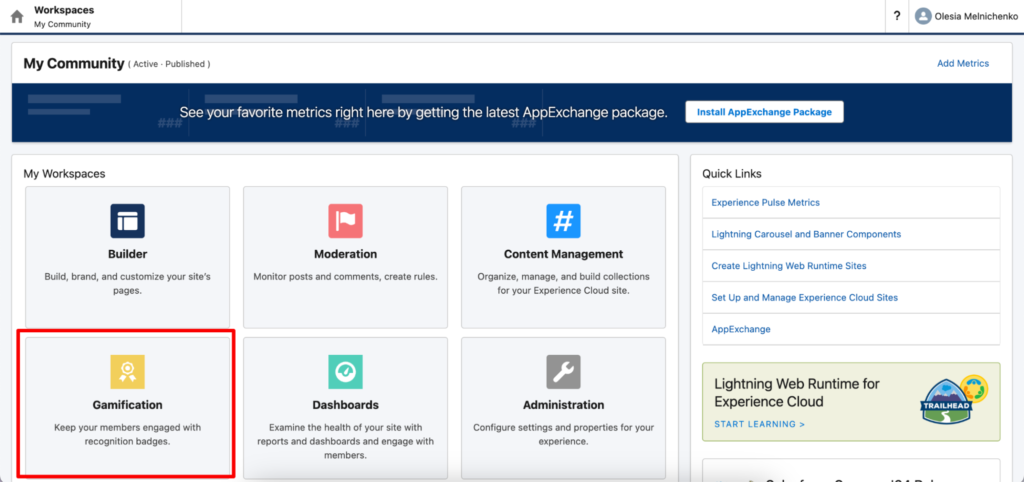This screenshot has width=1024, height=482.
Task: Click the Active Published status text
Action: click(169, 64)
